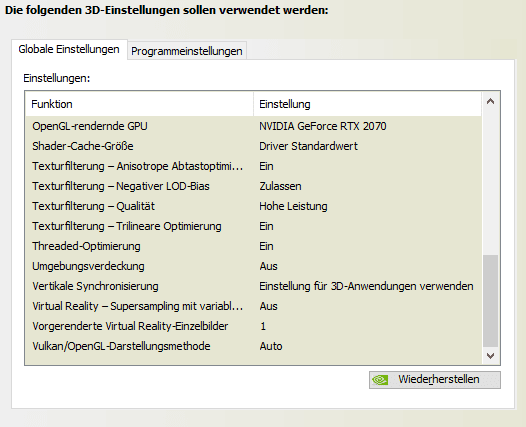The image size is (526, 427).
Task: Toggle Trilineare Optimierung value Ein
Action: pos(266,226)
